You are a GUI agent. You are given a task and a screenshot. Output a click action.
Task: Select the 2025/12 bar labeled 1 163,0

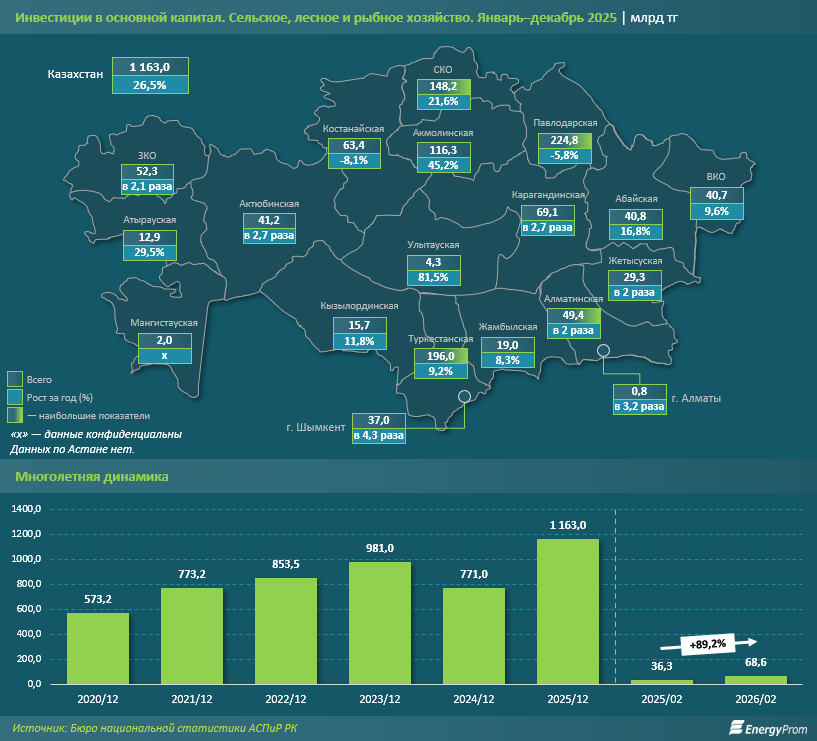(568, 611)
